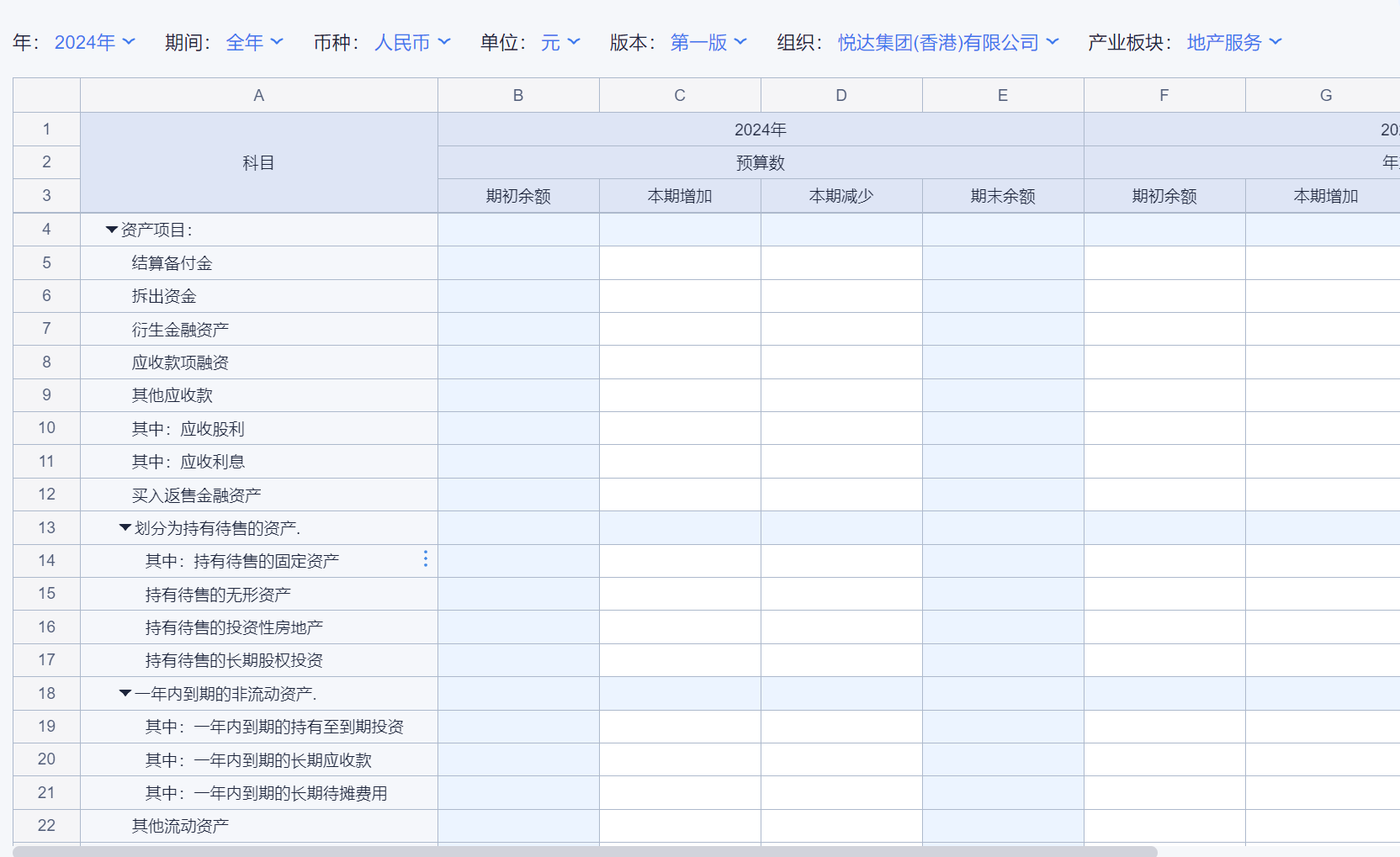Image resolution: width=1400 pixels, height=857 pixels.
Task: Open the unit 元 dropdown
Action: [x=560, y=42]
